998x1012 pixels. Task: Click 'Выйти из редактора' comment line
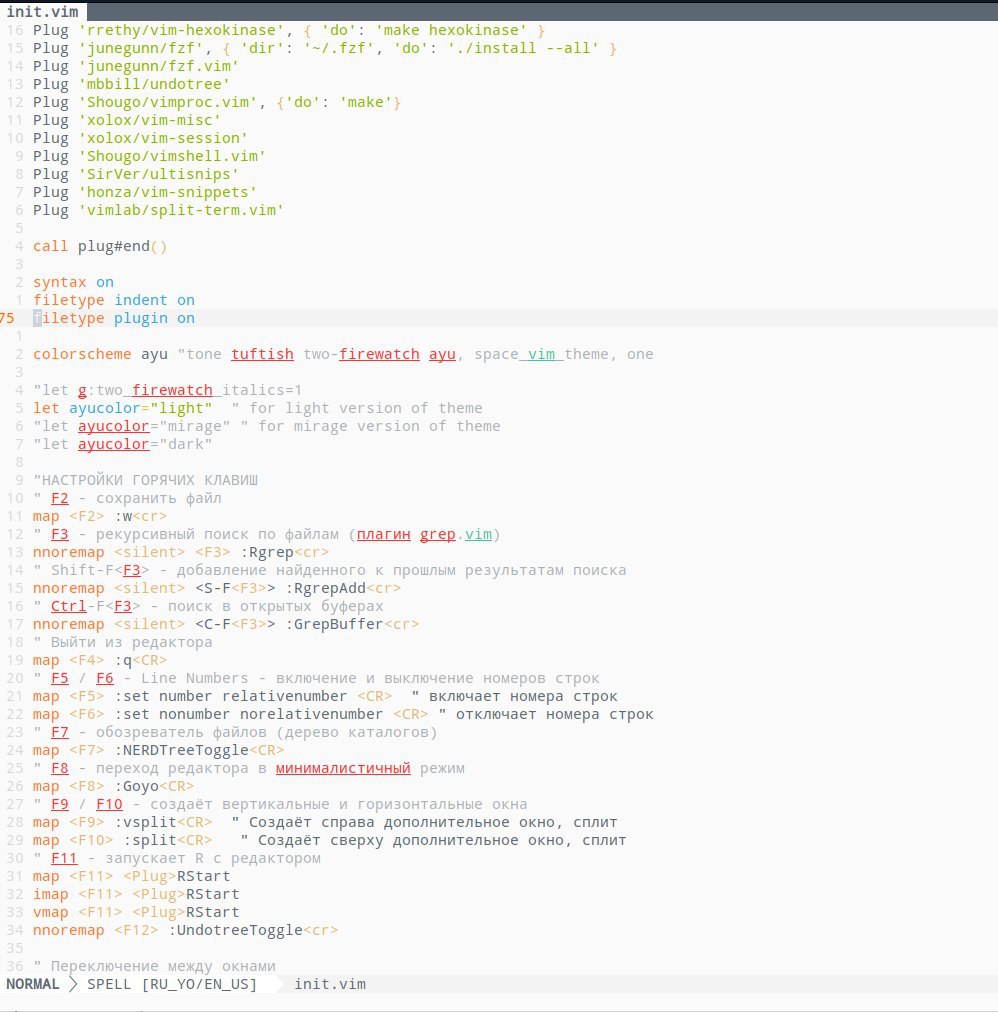click(x=123, y=643)
